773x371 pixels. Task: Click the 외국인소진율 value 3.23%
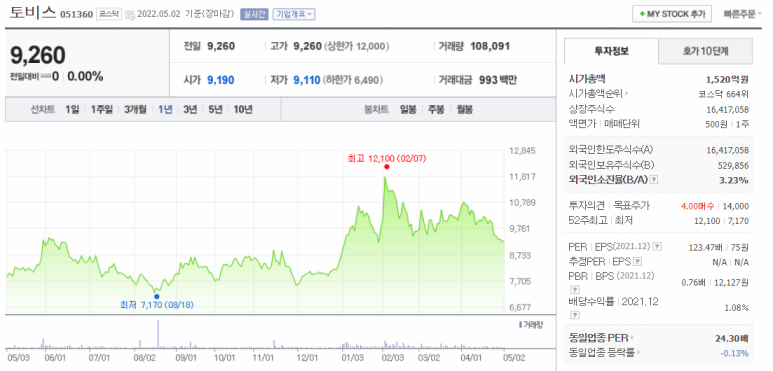(x=733, y=180)
